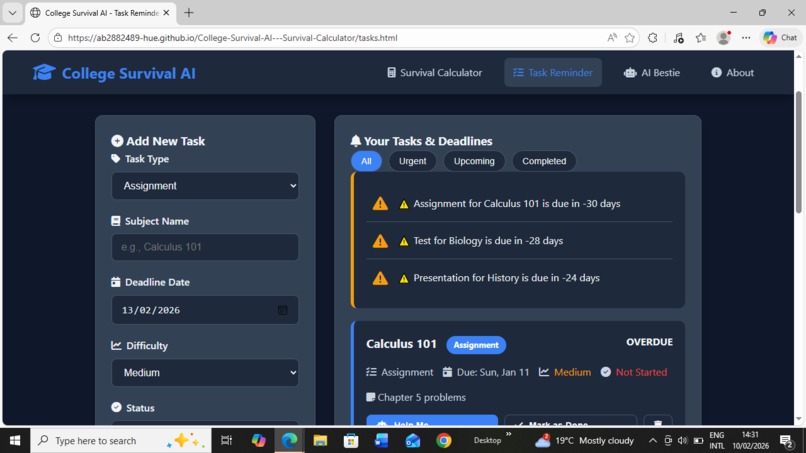The image size is (806, 453).
Task: Click the College Survival AI graduation cap logo
Action: tap(44, 73)
